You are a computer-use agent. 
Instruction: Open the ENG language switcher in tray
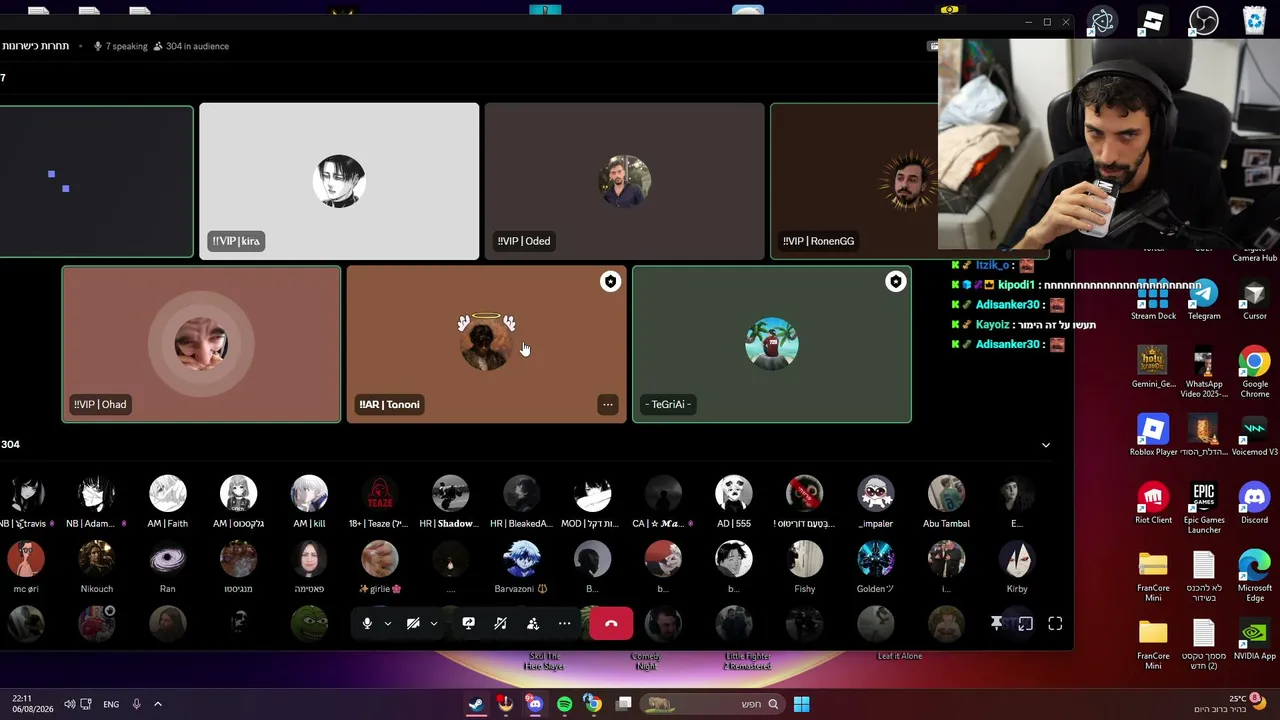(111, 704)
